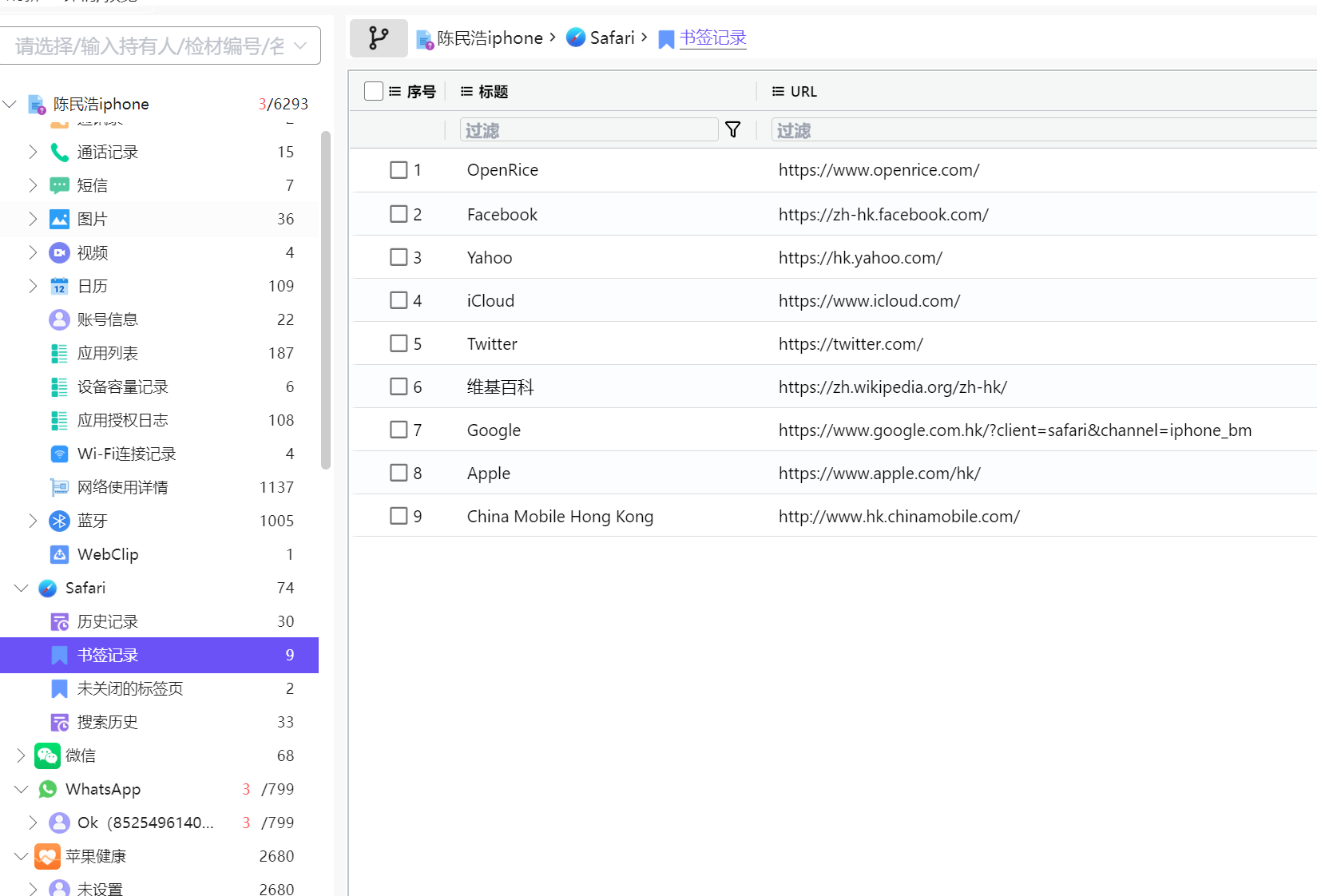
Task: Expand the 通话记录 tree node
Action: pos(33,152)
